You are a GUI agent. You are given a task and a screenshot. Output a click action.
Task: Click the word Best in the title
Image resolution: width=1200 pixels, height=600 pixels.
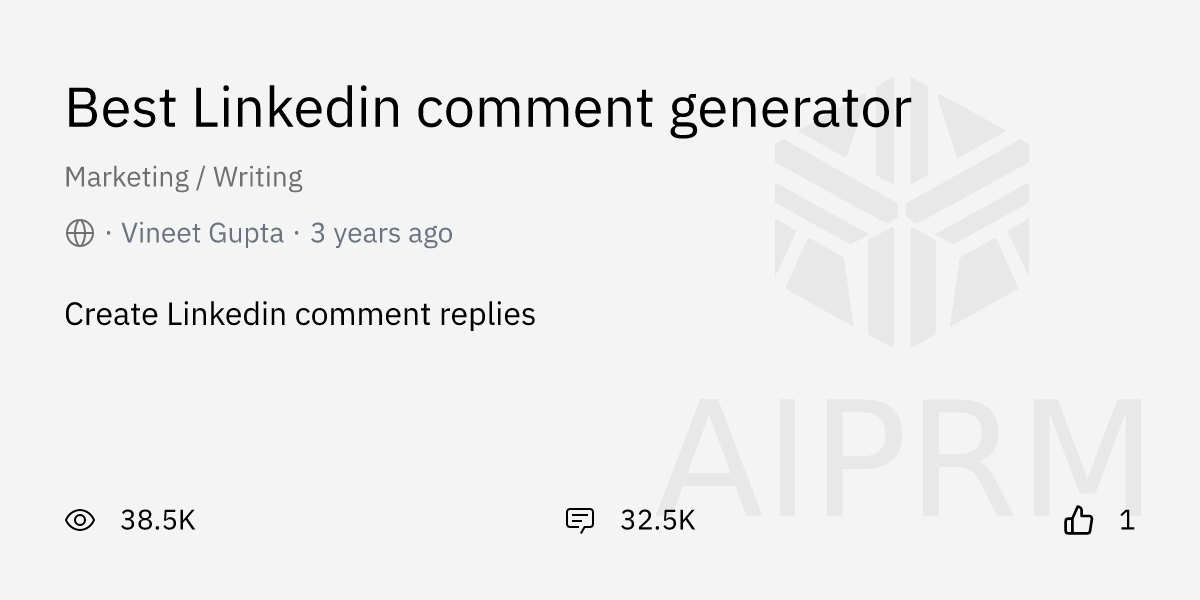coord(120,108)
